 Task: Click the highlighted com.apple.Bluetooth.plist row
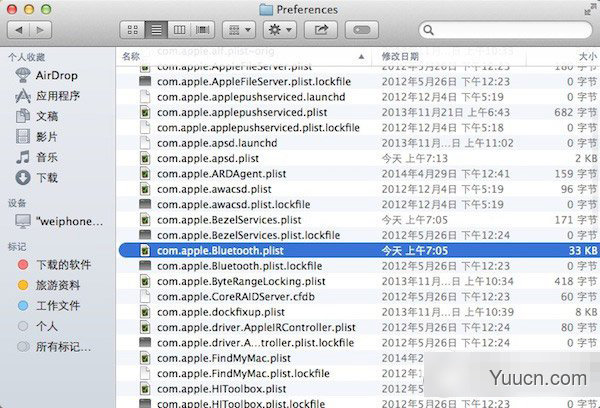click(359, 250)
